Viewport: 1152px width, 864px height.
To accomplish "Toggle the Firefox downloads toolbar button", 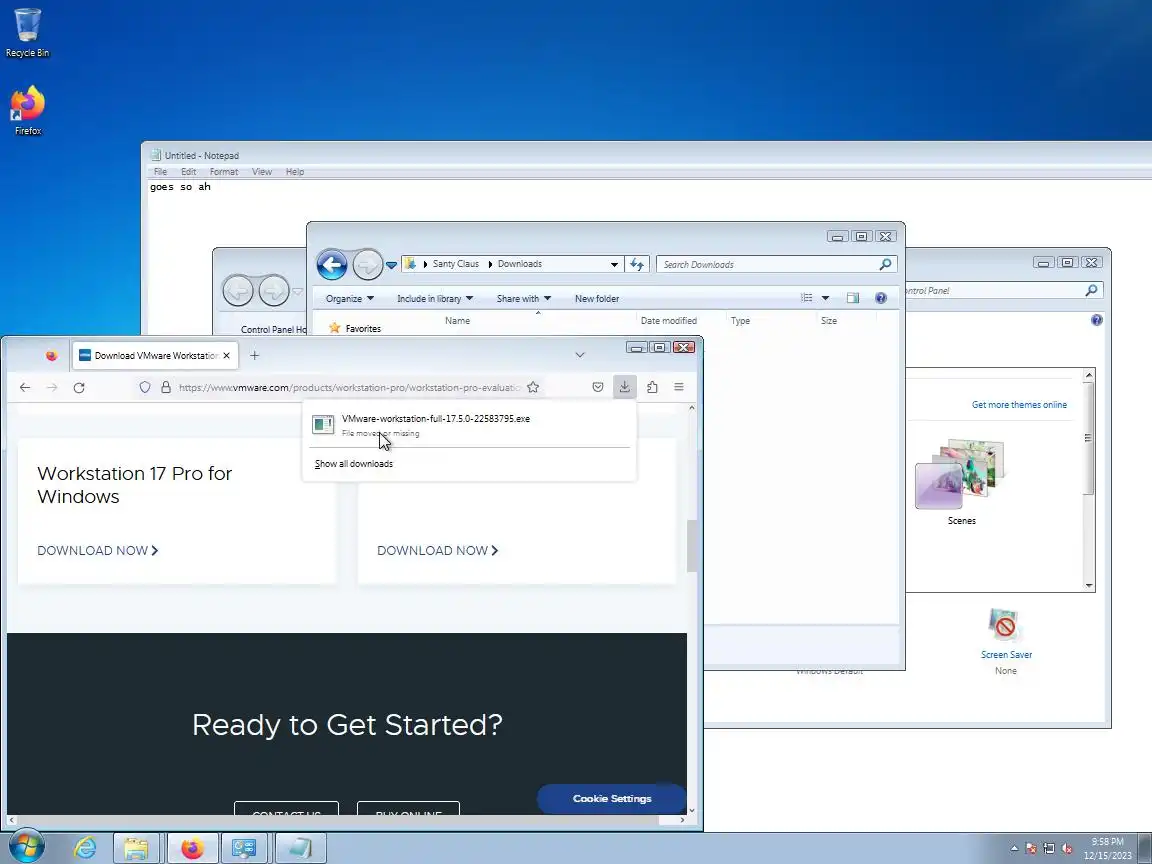I will pos(624,386).
